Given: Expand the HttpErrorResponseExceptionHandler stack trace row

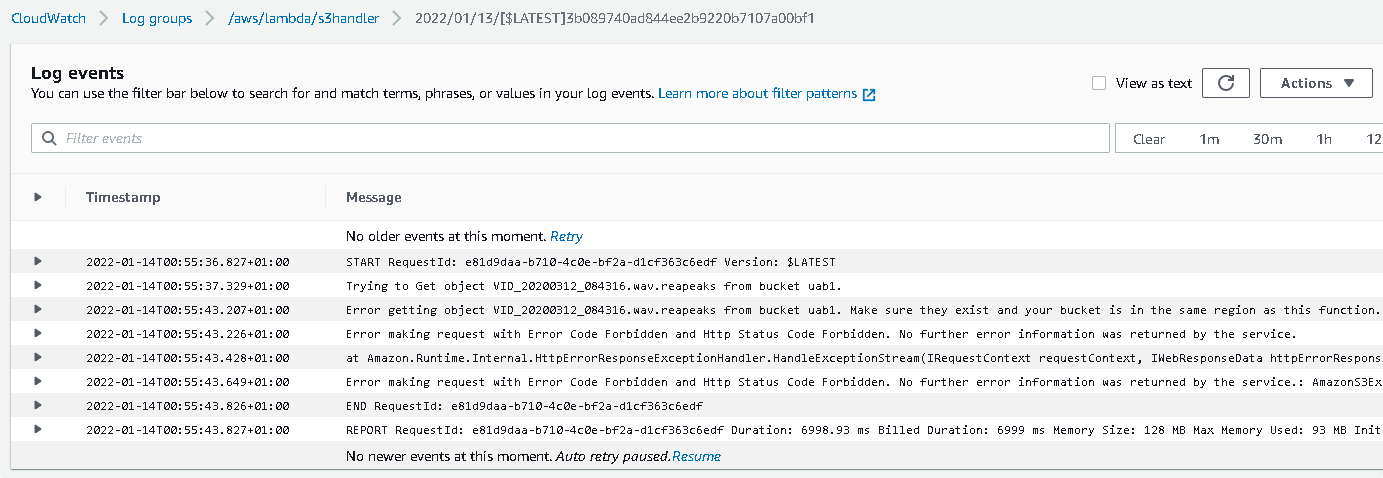Looking at the screenshot, I should tap(38, 357).
